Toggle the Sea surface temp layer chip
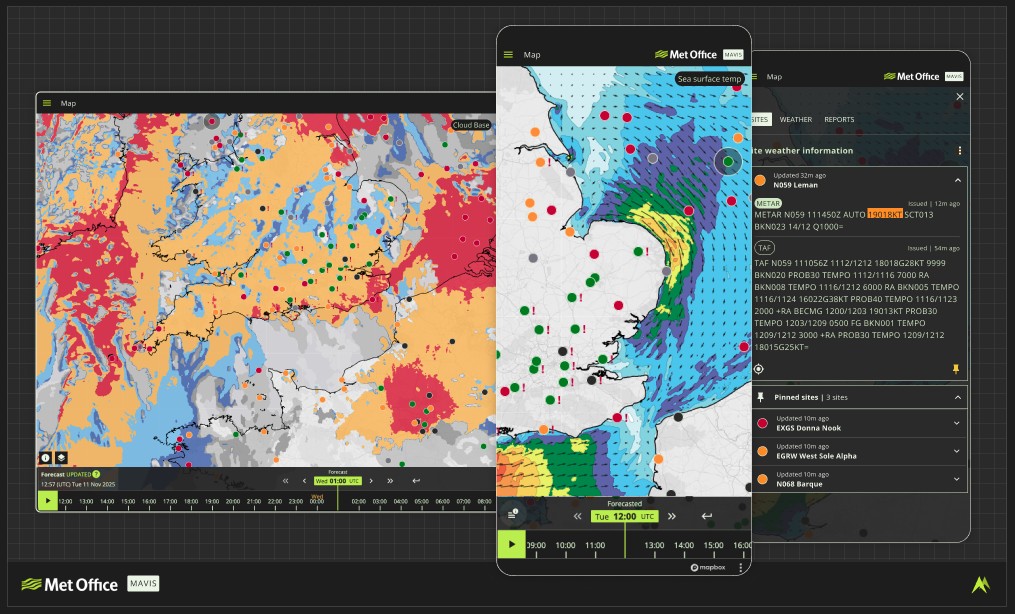This screenshot has height=614, width=1015. 709,79
